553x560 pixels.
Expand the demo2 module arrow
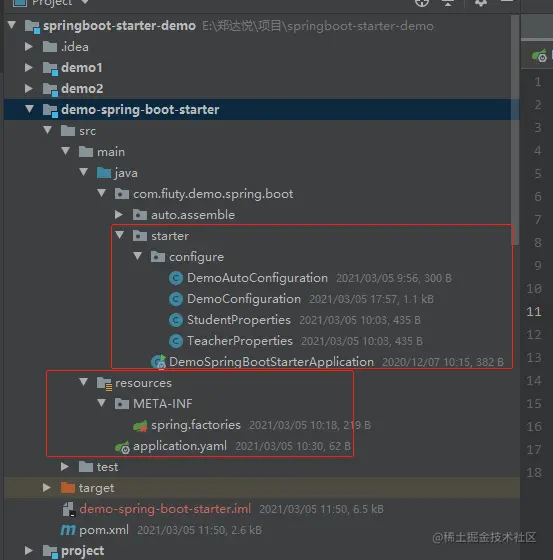point(29,89)
